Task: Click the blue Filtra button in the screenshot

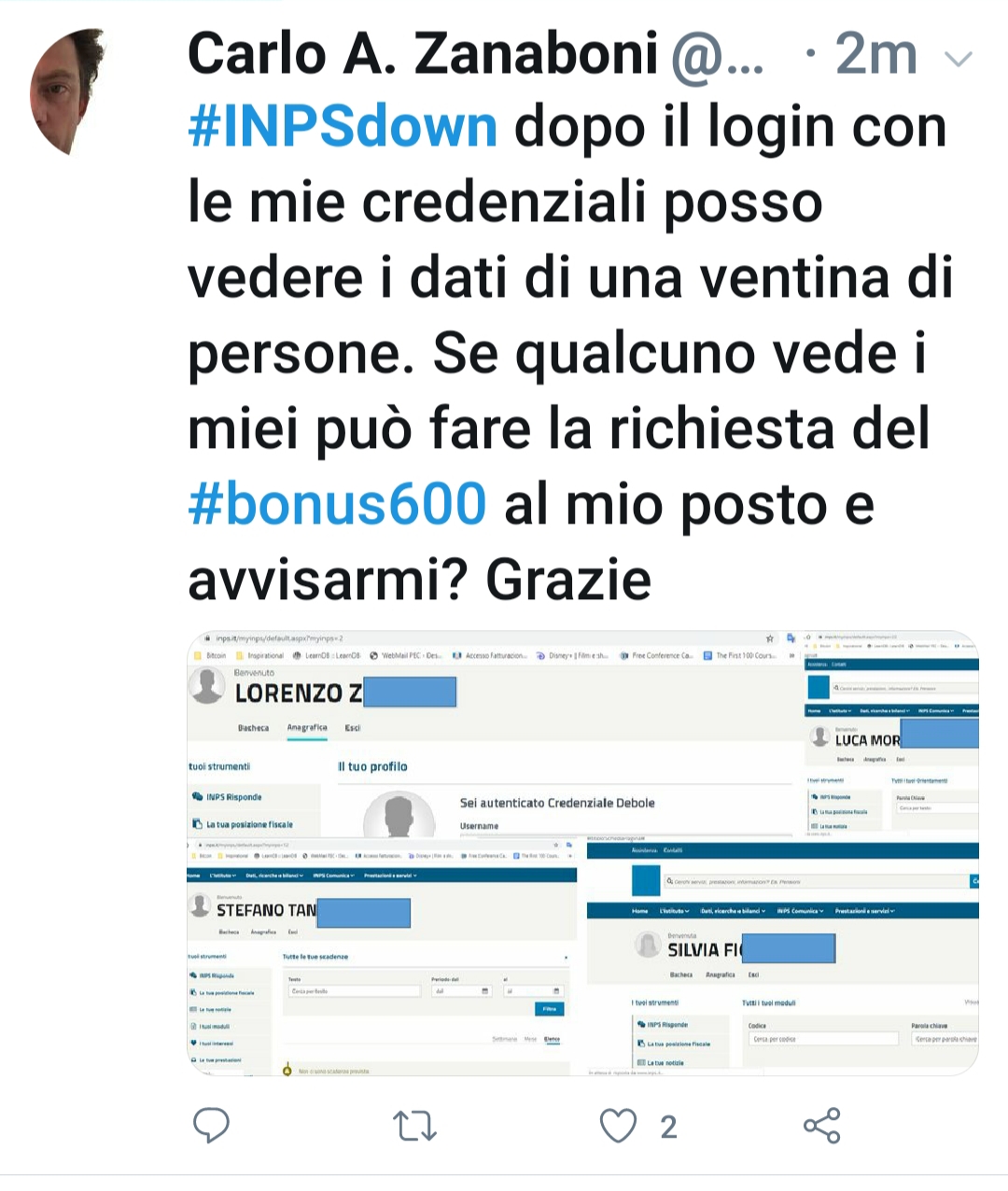Action: pos(550,1009)
